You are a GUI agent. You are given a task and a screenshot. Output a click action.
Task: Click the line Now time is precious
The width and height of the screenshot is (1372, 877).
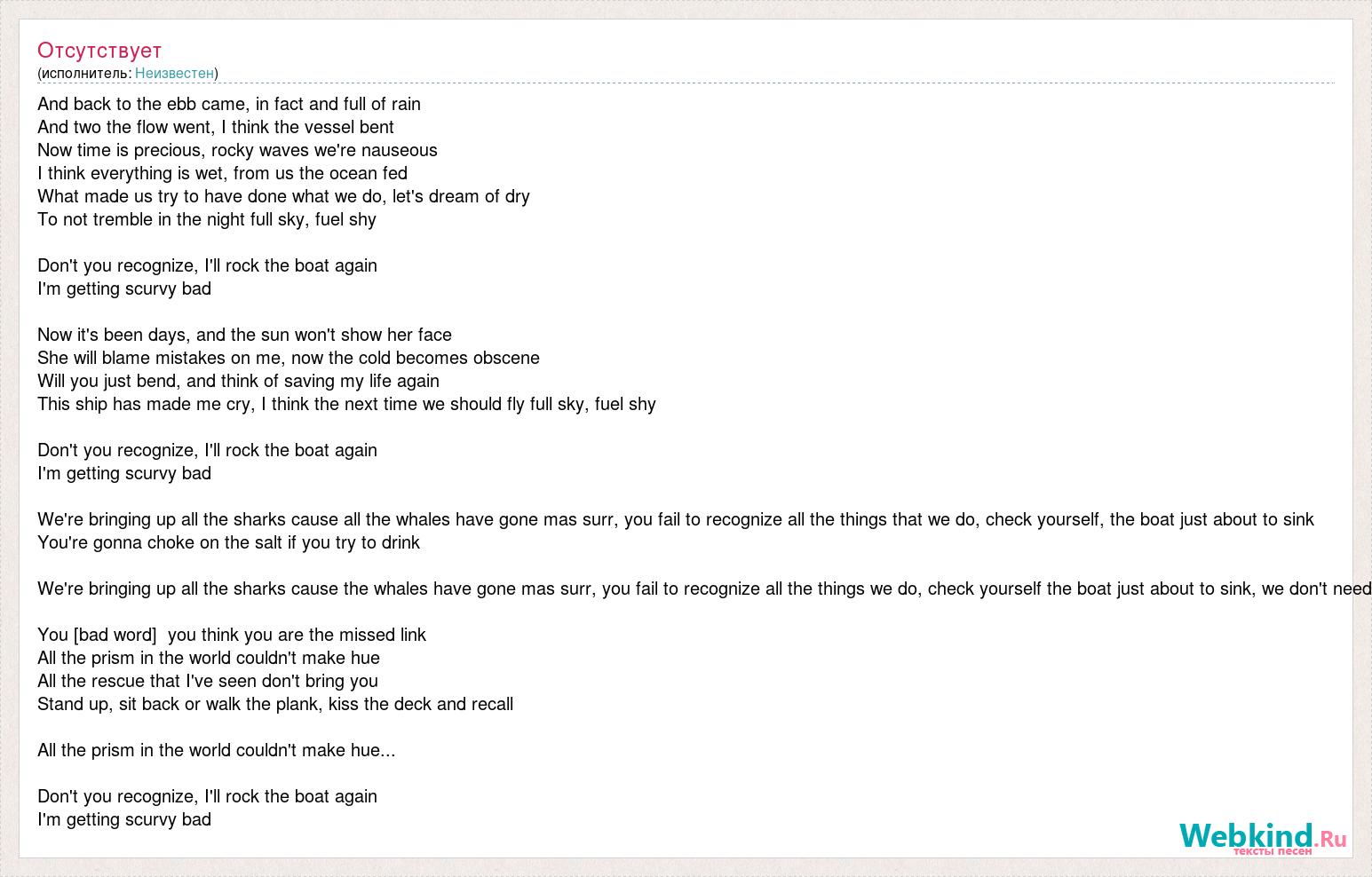click(x=237, y=150)
